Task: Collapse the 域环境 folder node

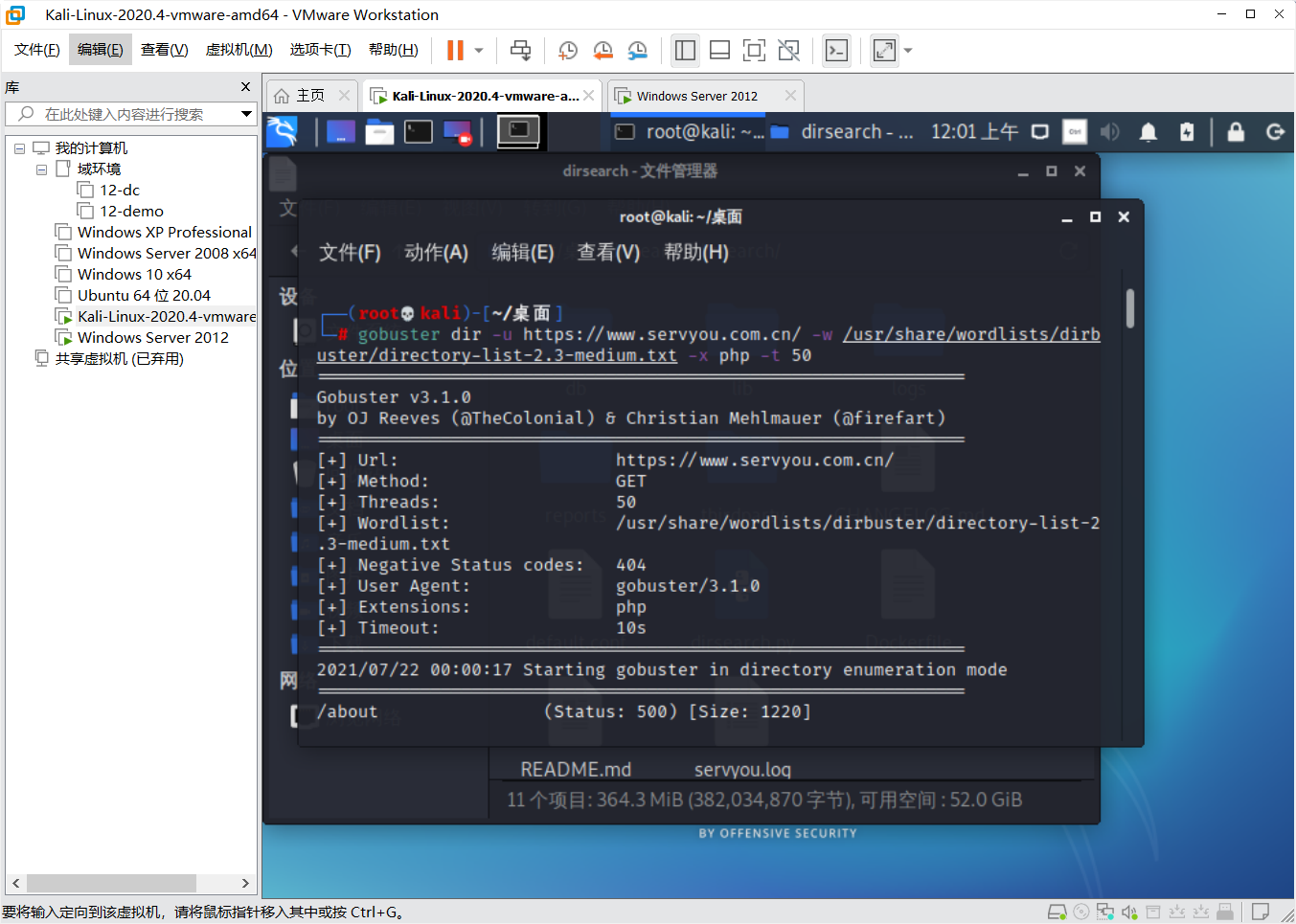Action: click(41, 169)
